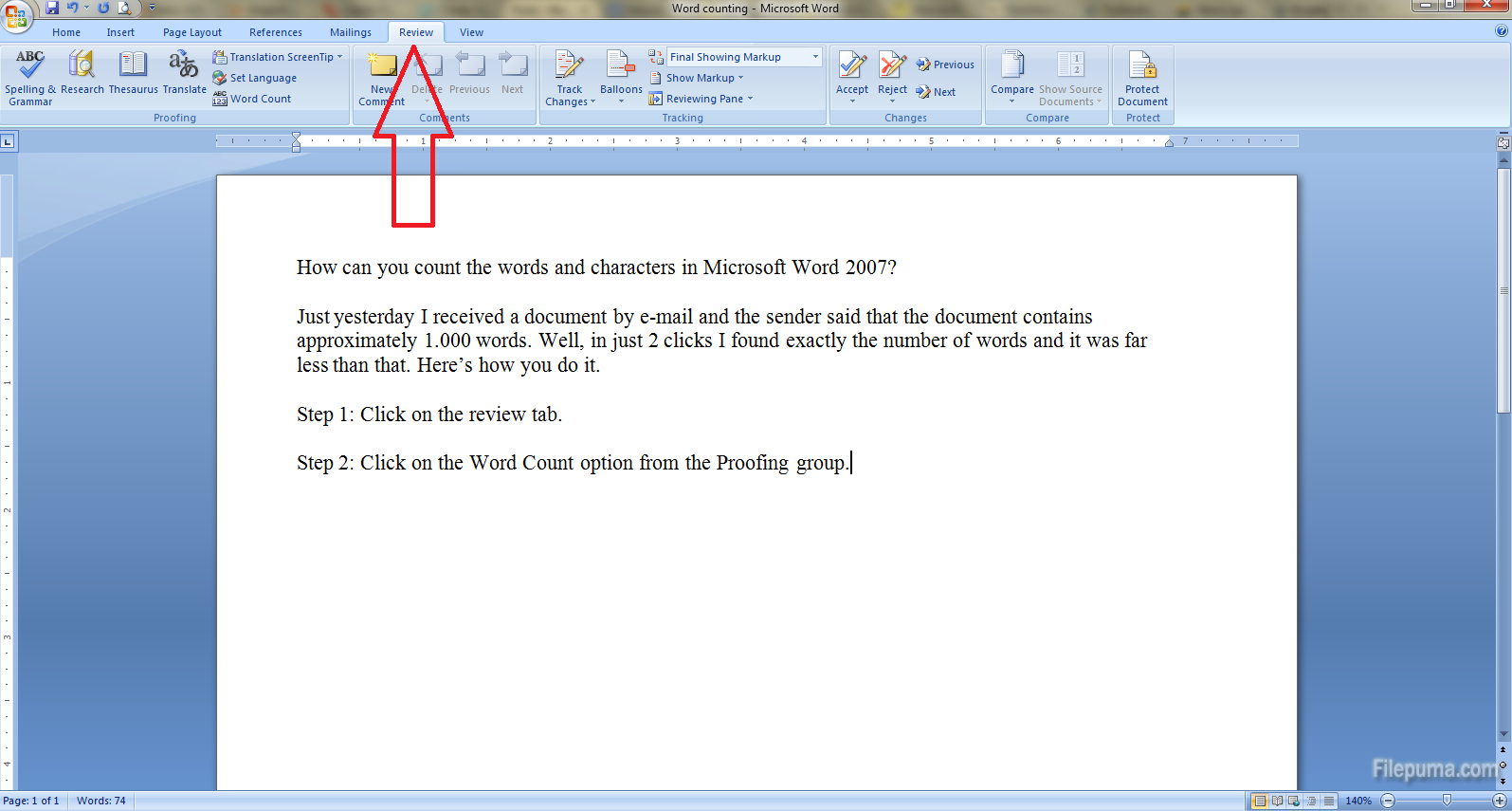Screen dimensions: 1512x811
Task: Click the Redo icon
Action: [x=103, y=8]
